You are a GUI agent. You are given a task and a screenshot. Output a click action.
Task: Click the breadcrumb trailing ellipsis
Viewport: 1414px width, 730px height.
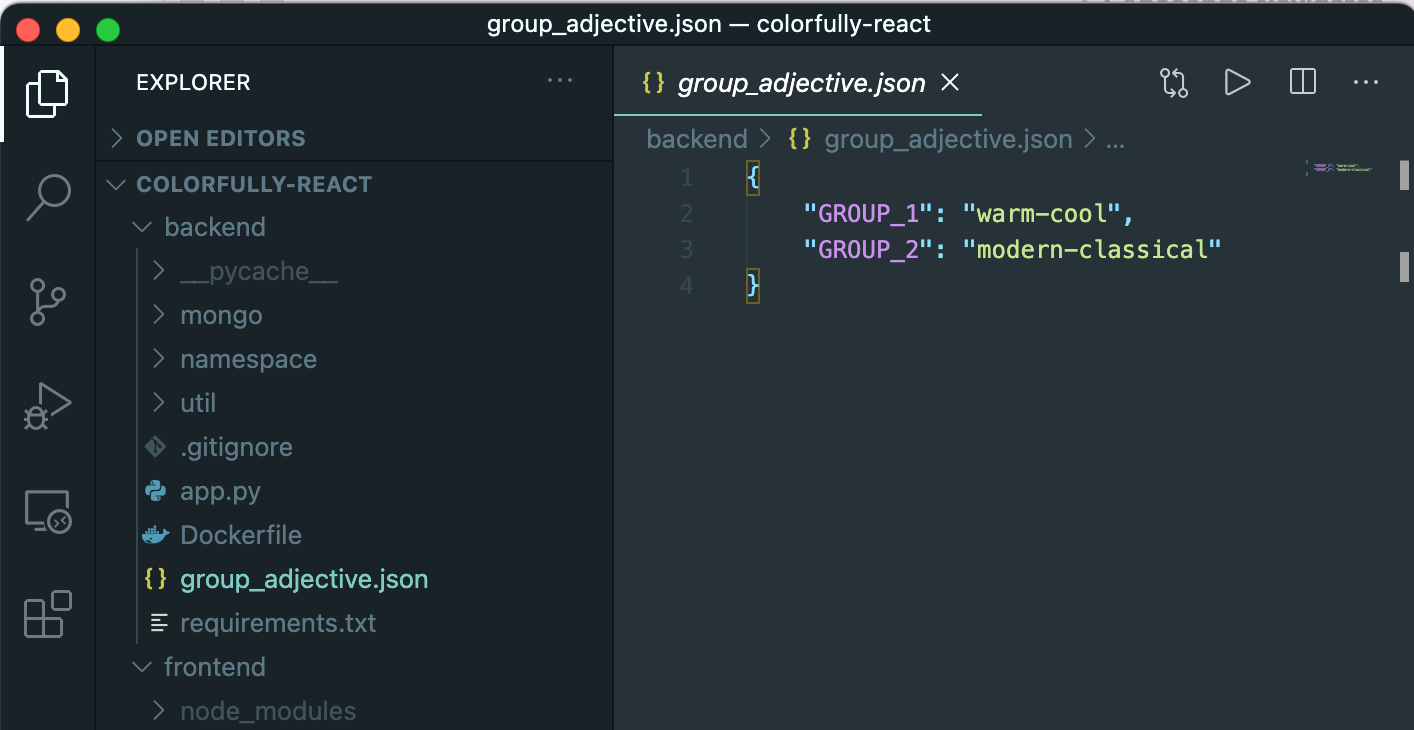click(x=1114, y=141)
